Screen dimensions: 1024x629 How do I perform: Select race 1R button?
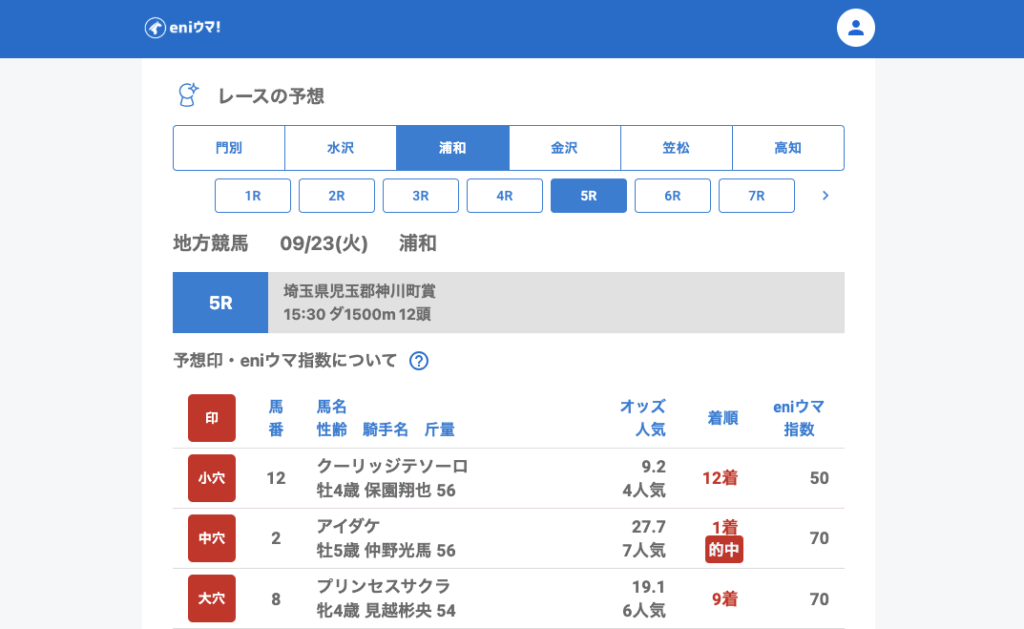253,196
